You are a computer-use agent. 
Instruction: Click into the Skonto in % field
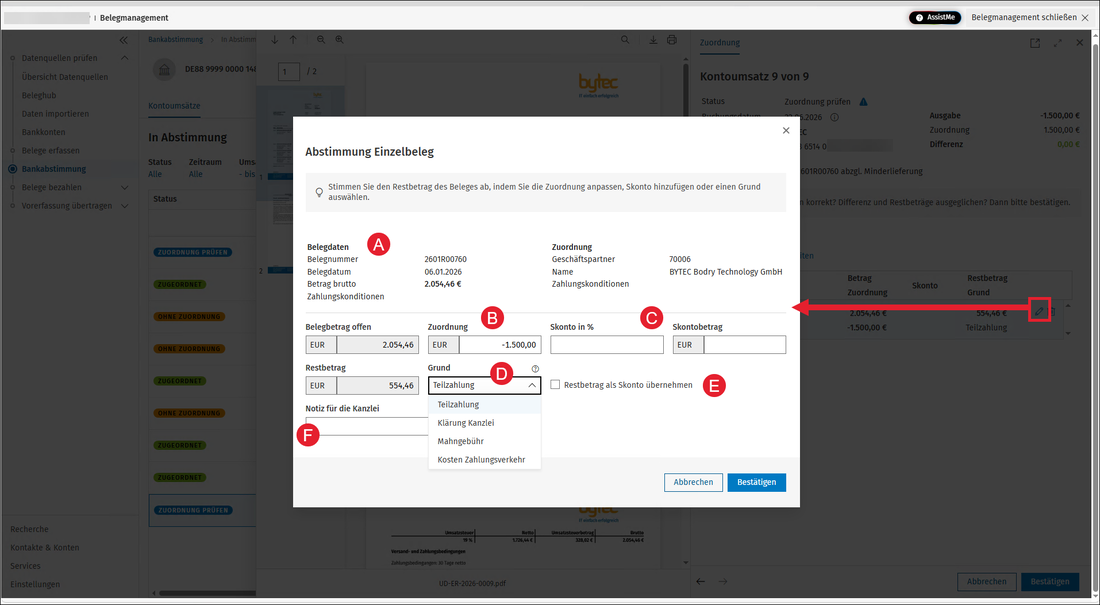(x=607, y=345)
